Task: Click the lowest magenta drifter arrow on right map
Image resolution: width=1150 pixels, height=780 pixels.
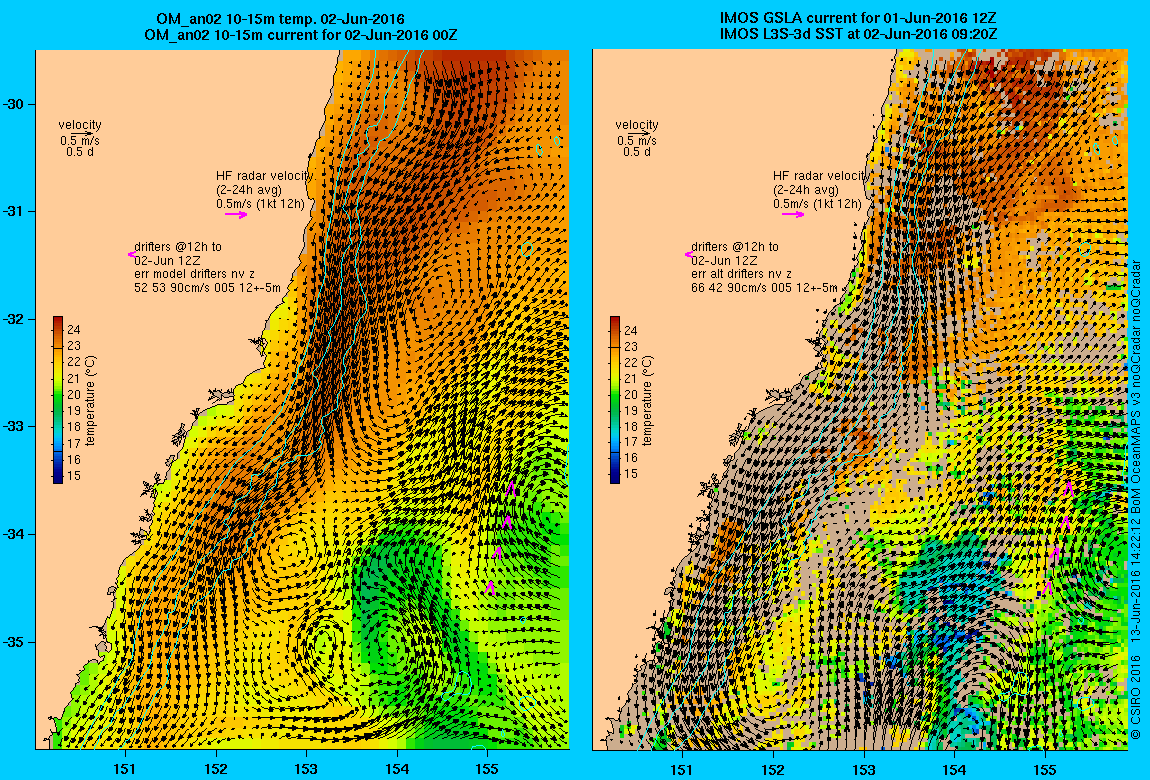Action: (1047, 587)
